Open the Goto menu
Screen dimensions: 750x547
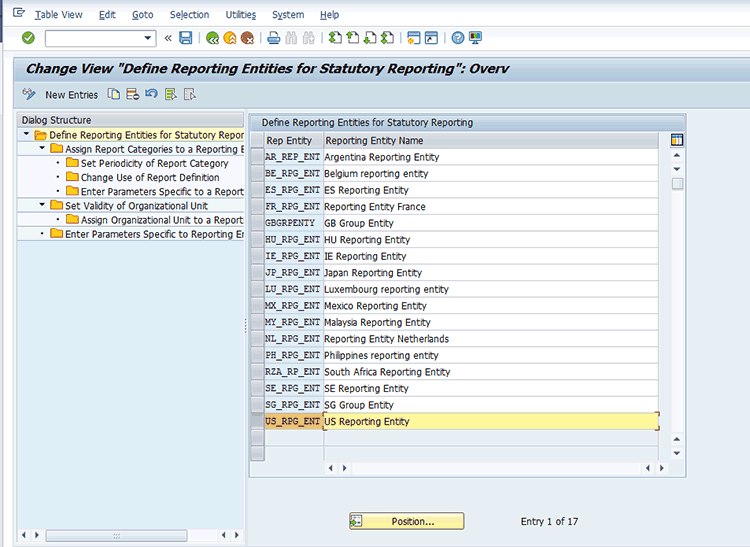[142, 15]
